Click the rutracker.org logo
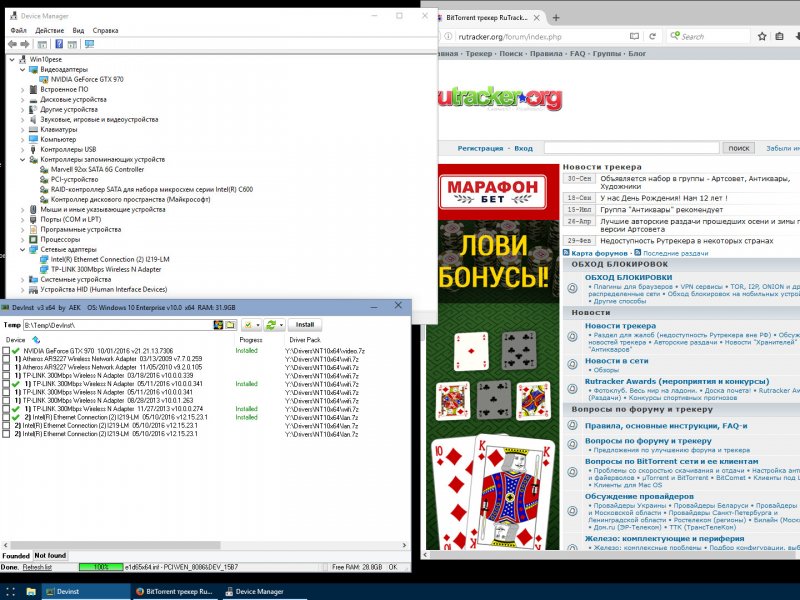The height and width of the screenshot is (600, 800). pos(500,98)
